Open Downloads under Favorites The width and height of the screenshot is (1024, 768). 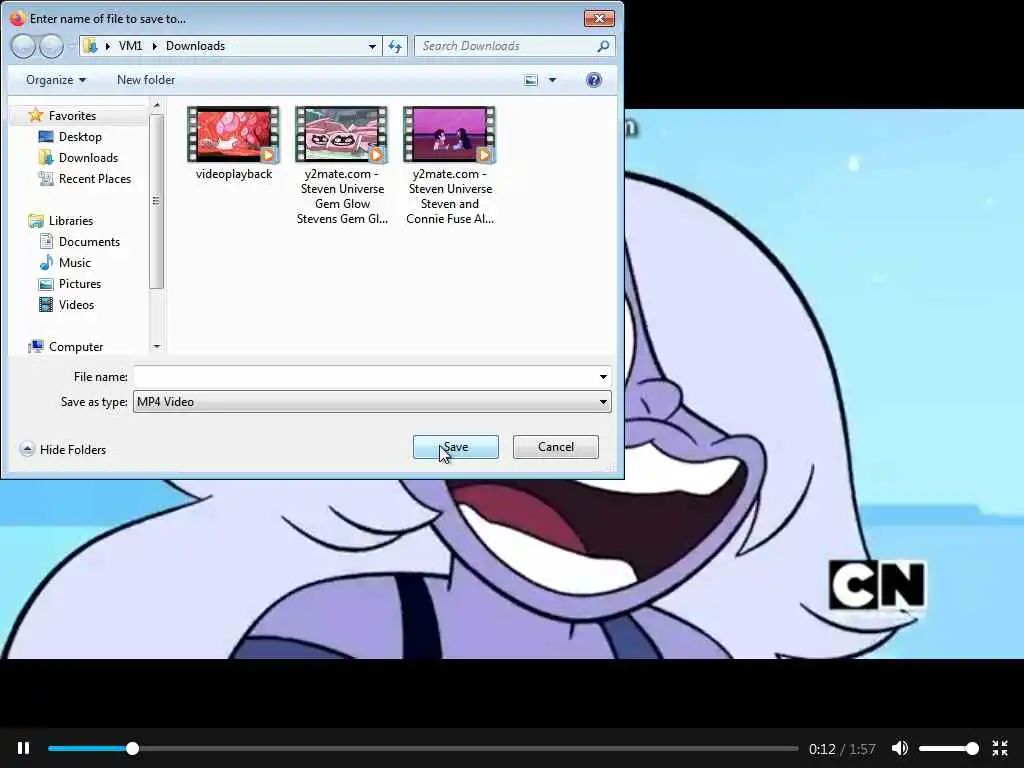click(88, 157)
